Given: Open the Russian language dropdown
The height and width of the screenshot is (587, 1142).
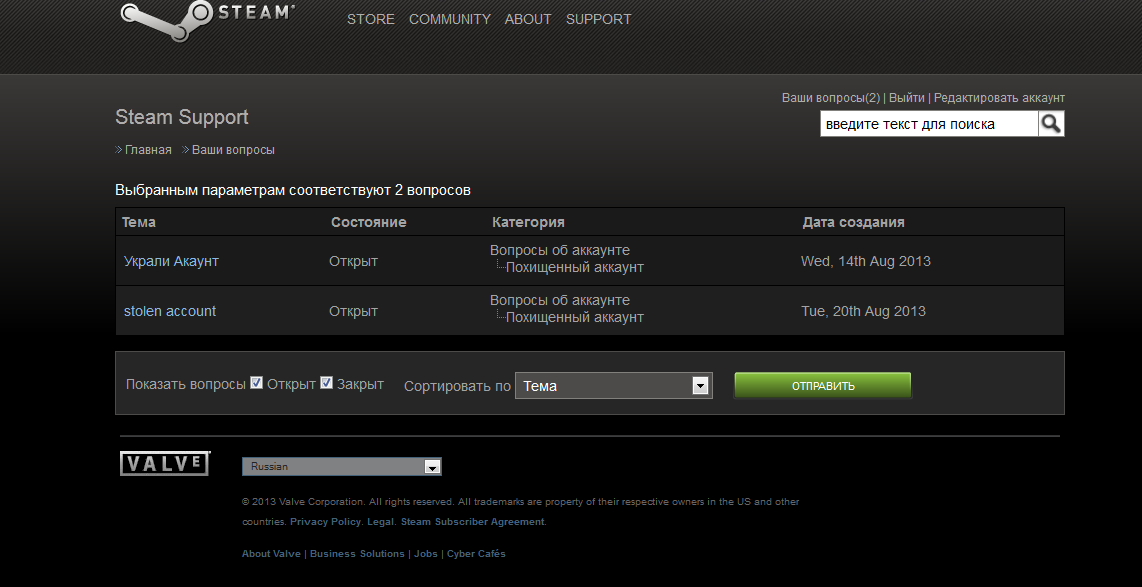Looking at the screenshot, I should 342,467.
